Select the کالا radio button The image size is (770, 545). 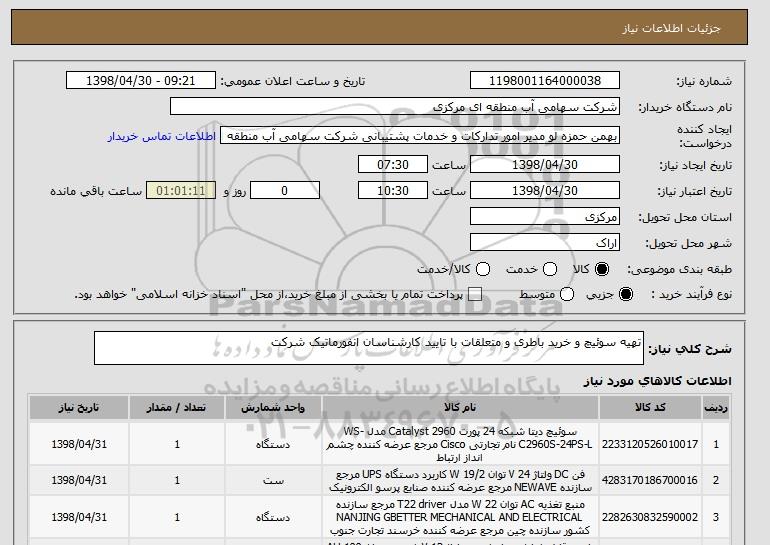(602, 269)
